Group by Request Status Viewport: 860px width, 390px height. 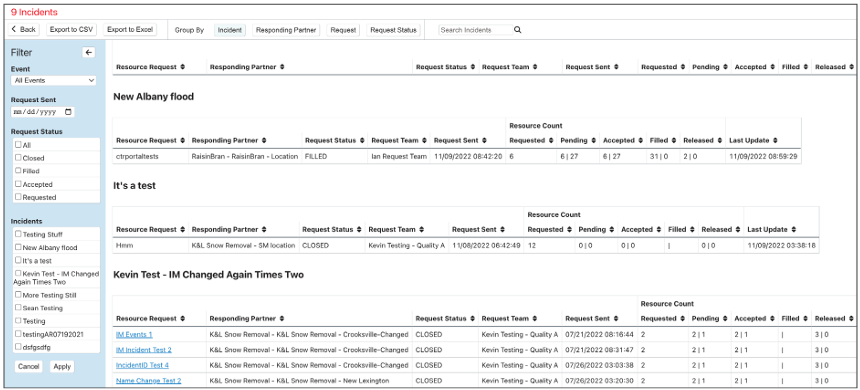tap(393, 30)
